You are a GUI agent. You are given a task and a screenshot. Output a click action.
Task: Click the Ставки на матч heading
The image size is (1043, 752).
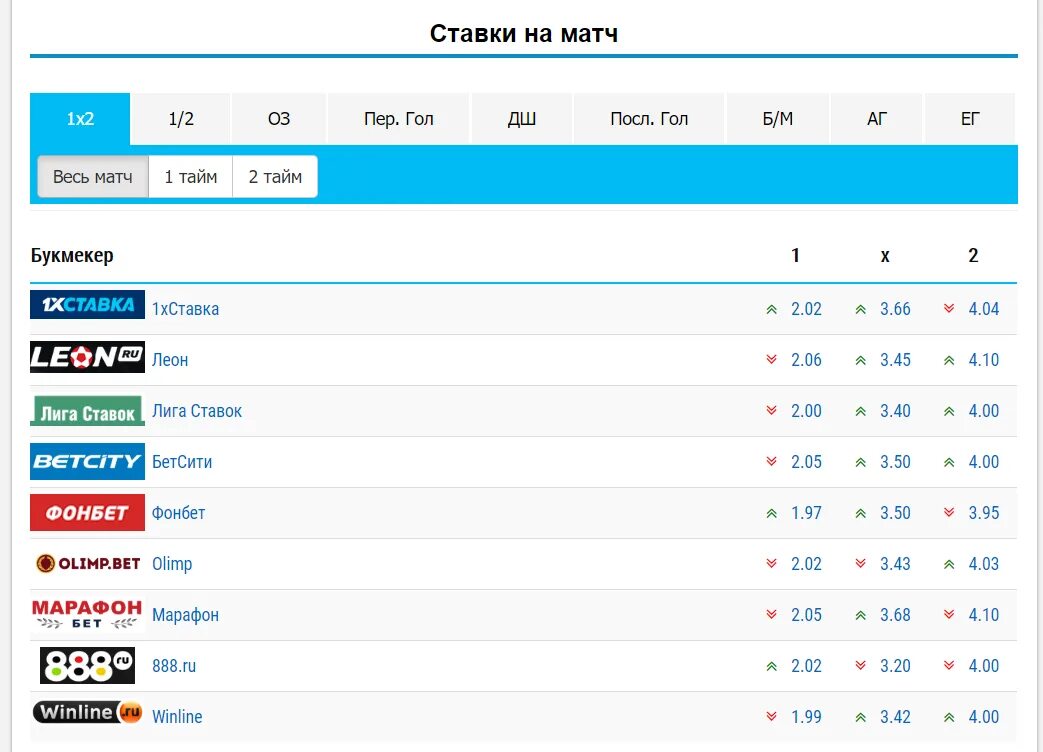(x=523, y=33)
